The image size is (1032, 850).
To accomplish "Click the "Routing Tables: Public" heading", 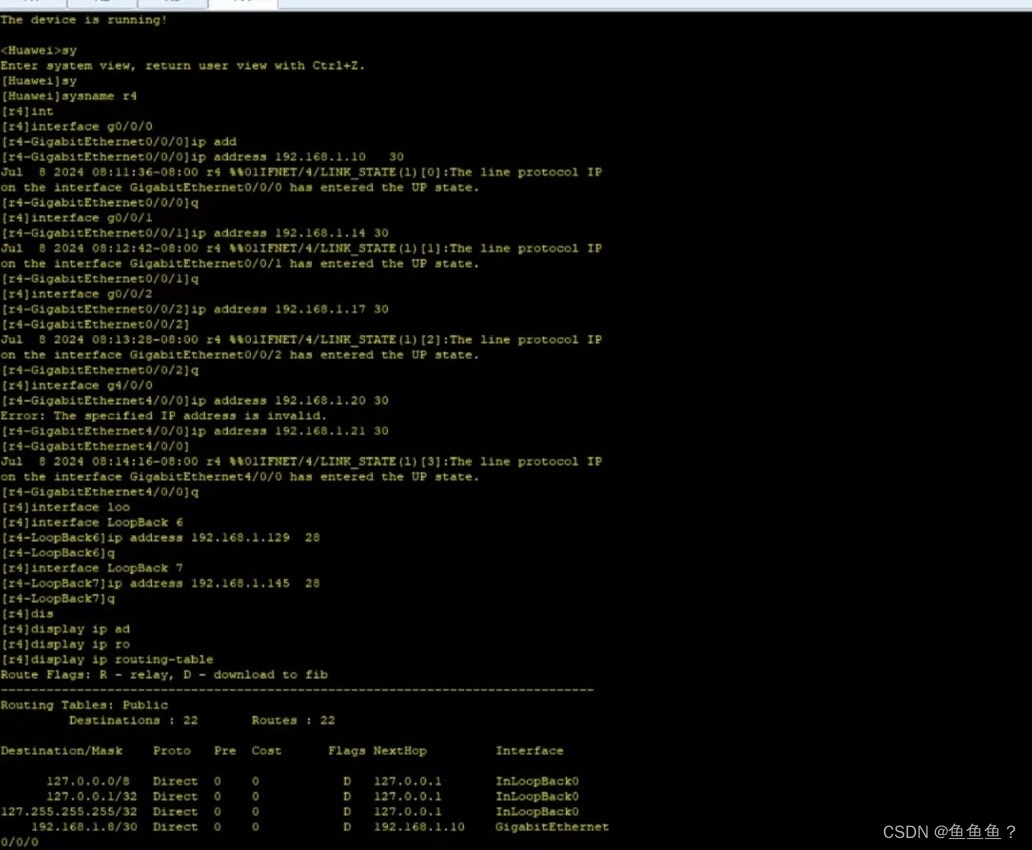I will point(84,704).
